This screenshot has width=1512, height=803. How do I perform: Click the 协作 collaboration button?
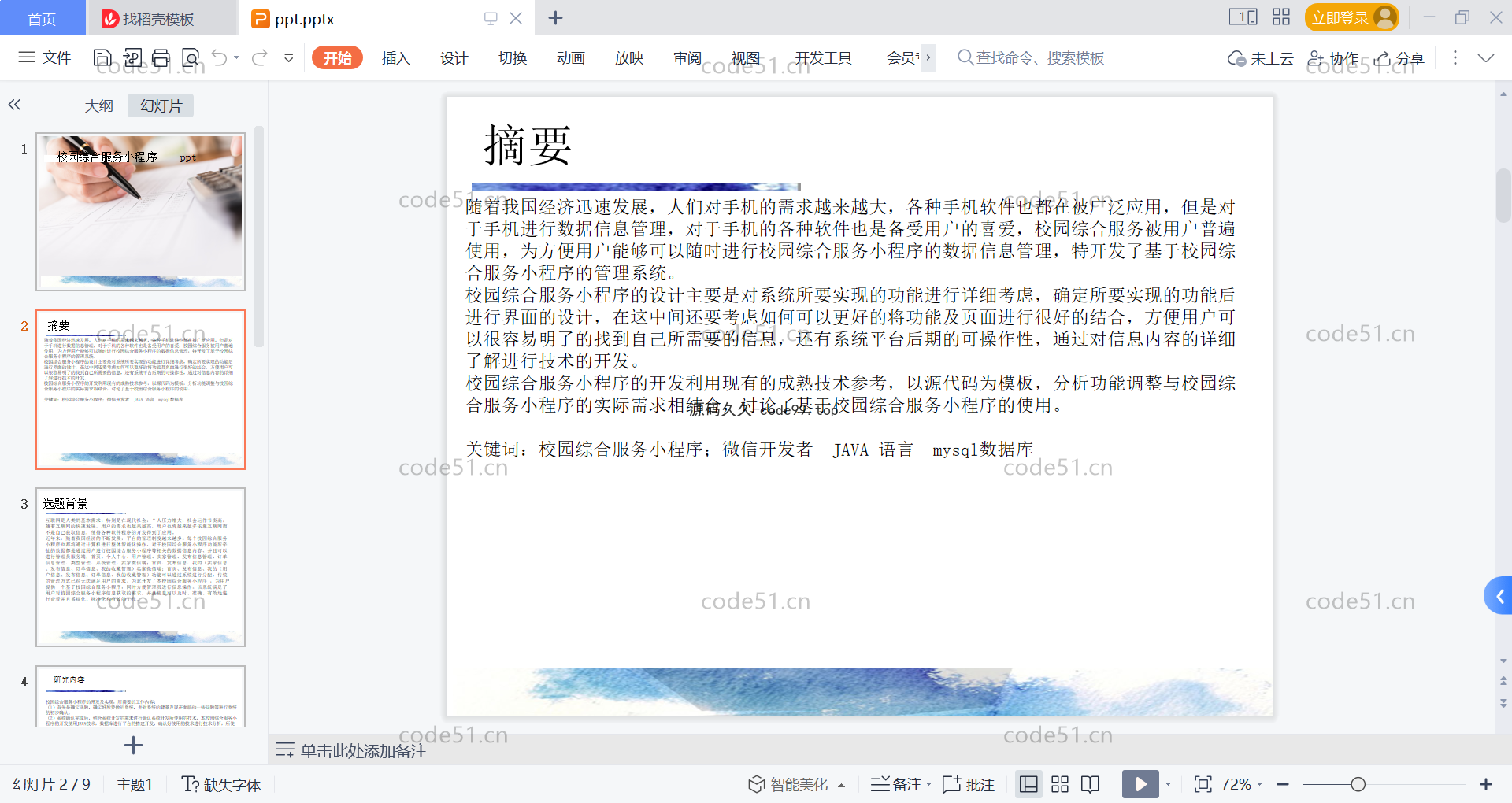1332,58
